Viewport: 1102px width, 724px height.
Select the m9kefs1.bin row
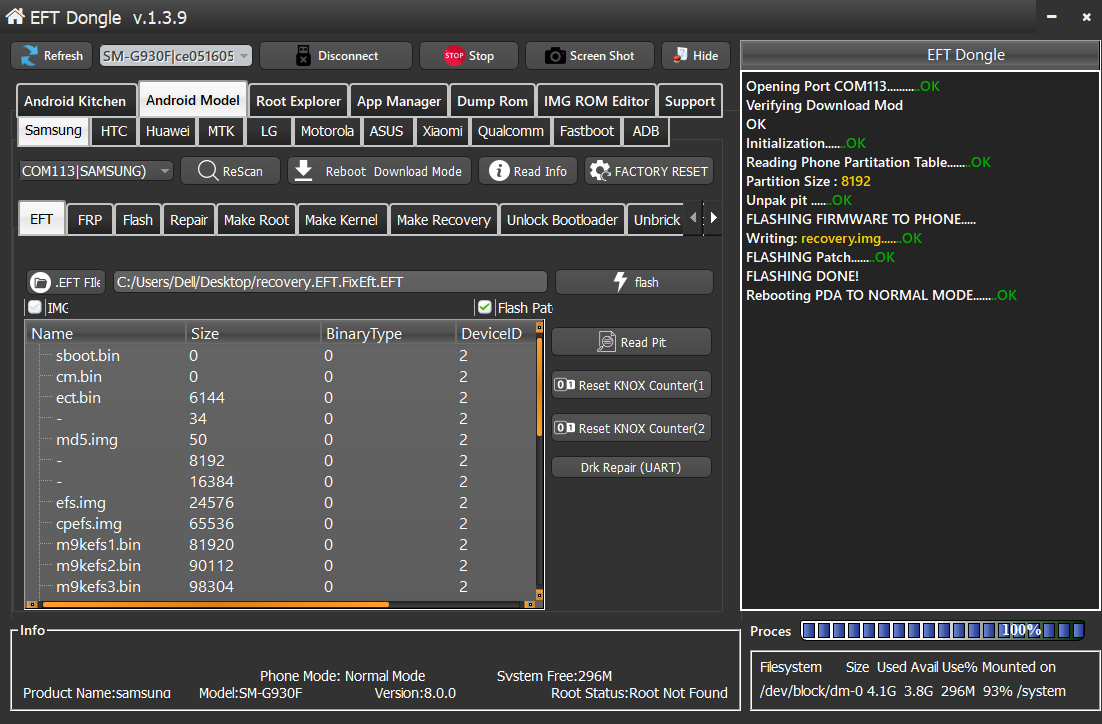281,545
